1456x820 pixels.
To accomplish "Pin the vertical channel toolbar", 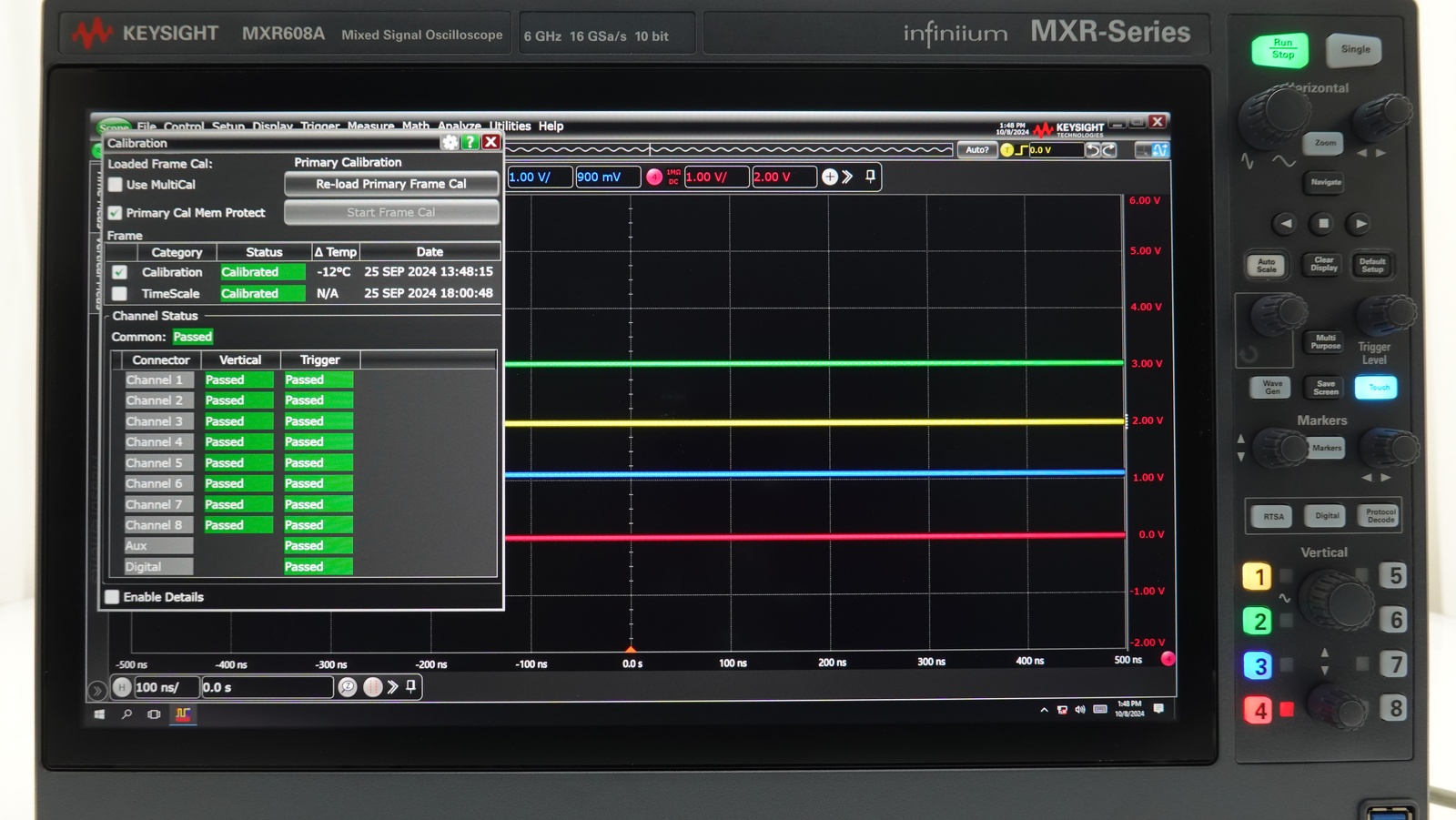I will pyautogui.click(x=870, y=176).
